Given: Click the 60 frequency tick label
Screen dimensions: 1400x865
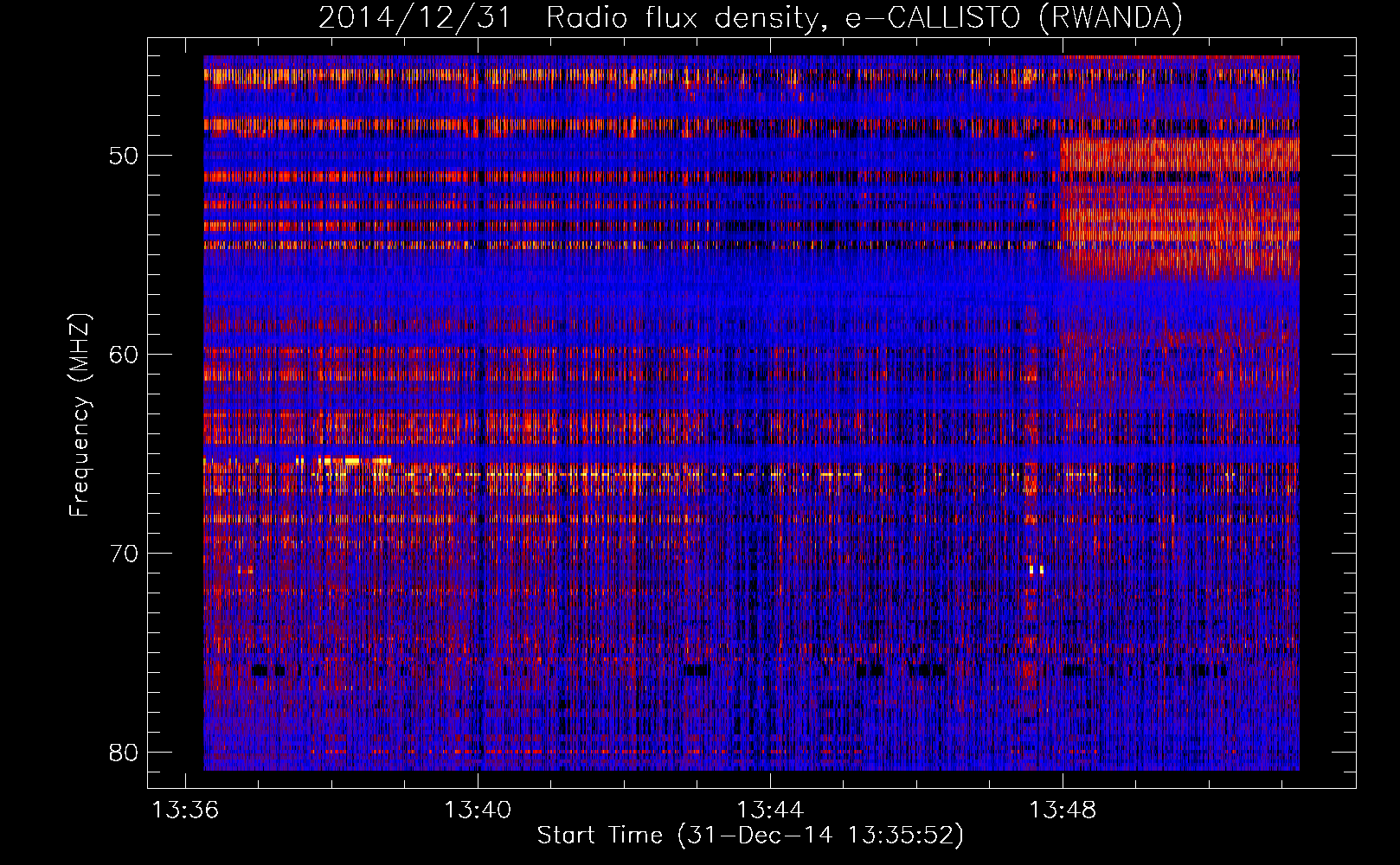Looking at the screenshot, I should click(x=125, y=354).
